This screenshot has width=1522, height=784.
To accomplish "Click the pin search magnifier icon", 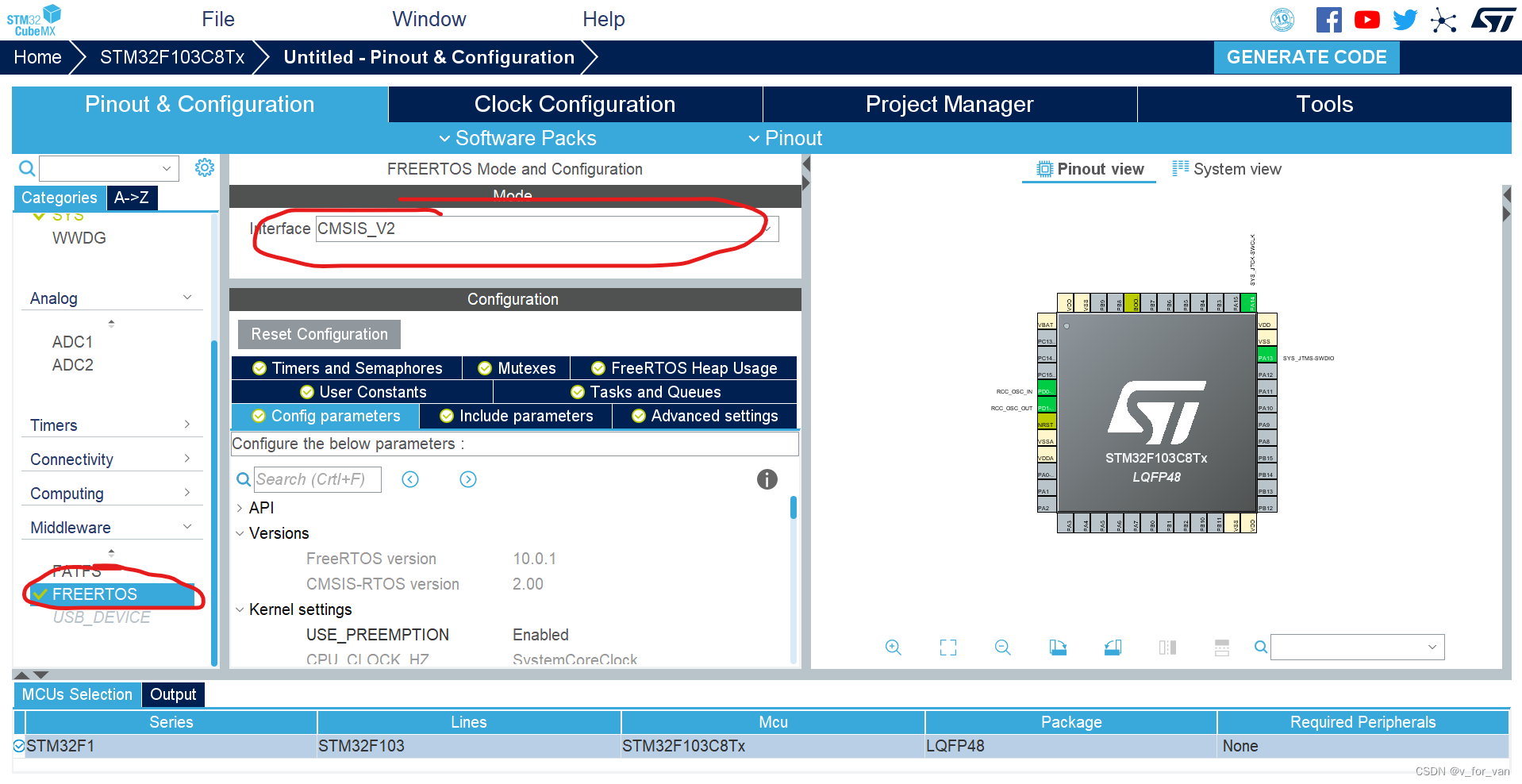I will pos(1260,648).
